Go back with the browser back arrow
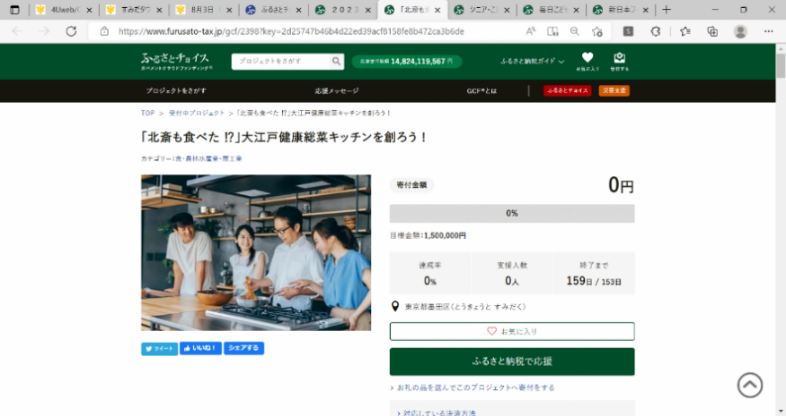Image resolution: width=786 pixels, height=416 pixels. click(17, 31)
